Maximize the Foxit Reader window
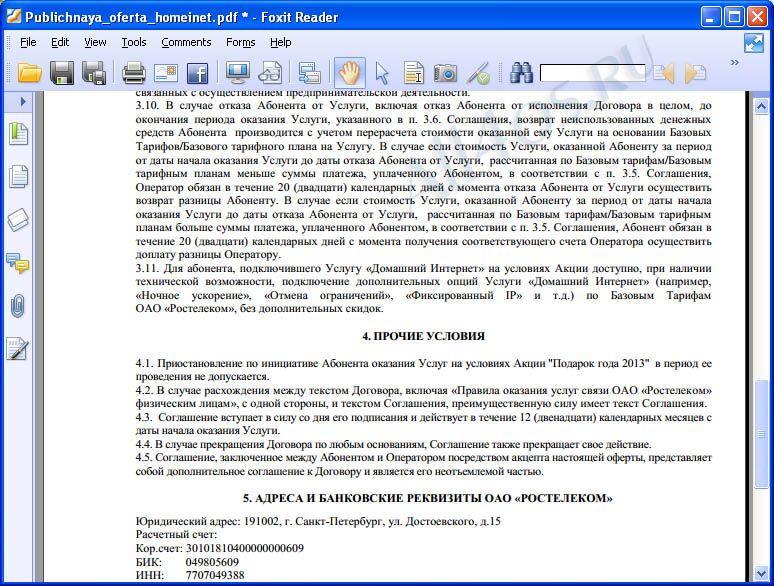774x586 pixels. [734, 17]
